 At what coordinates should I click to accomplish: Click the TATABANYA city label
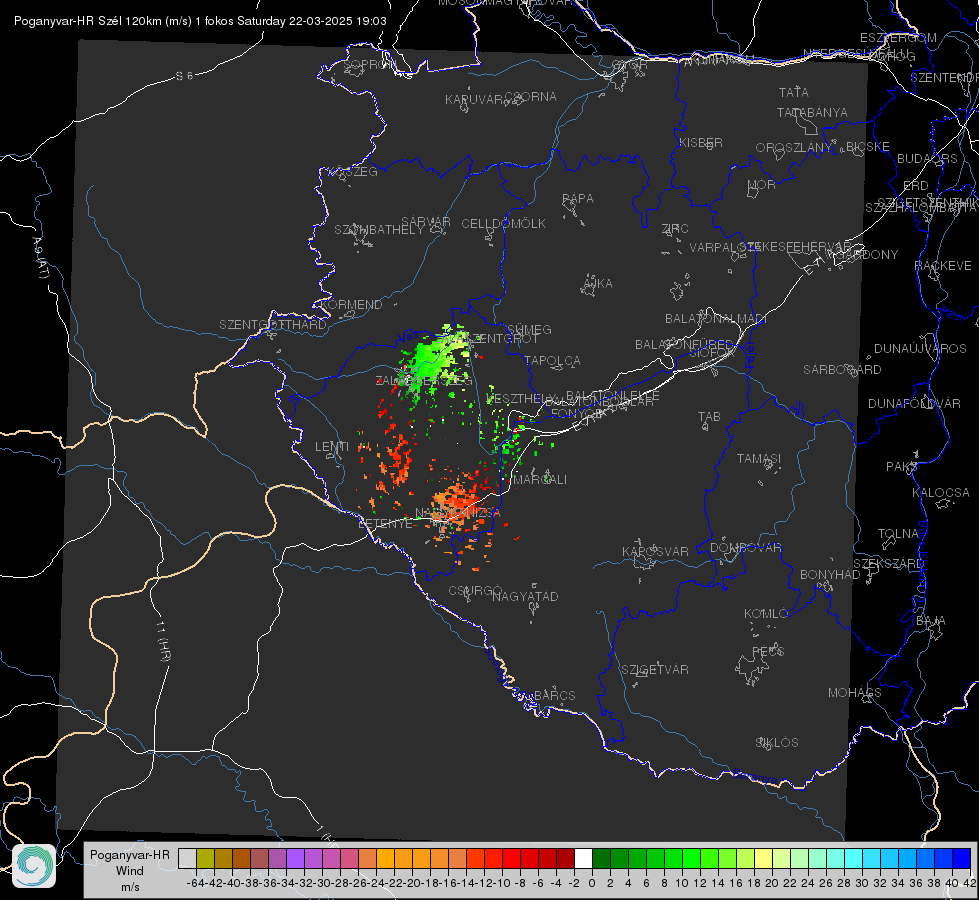point(812,112)
